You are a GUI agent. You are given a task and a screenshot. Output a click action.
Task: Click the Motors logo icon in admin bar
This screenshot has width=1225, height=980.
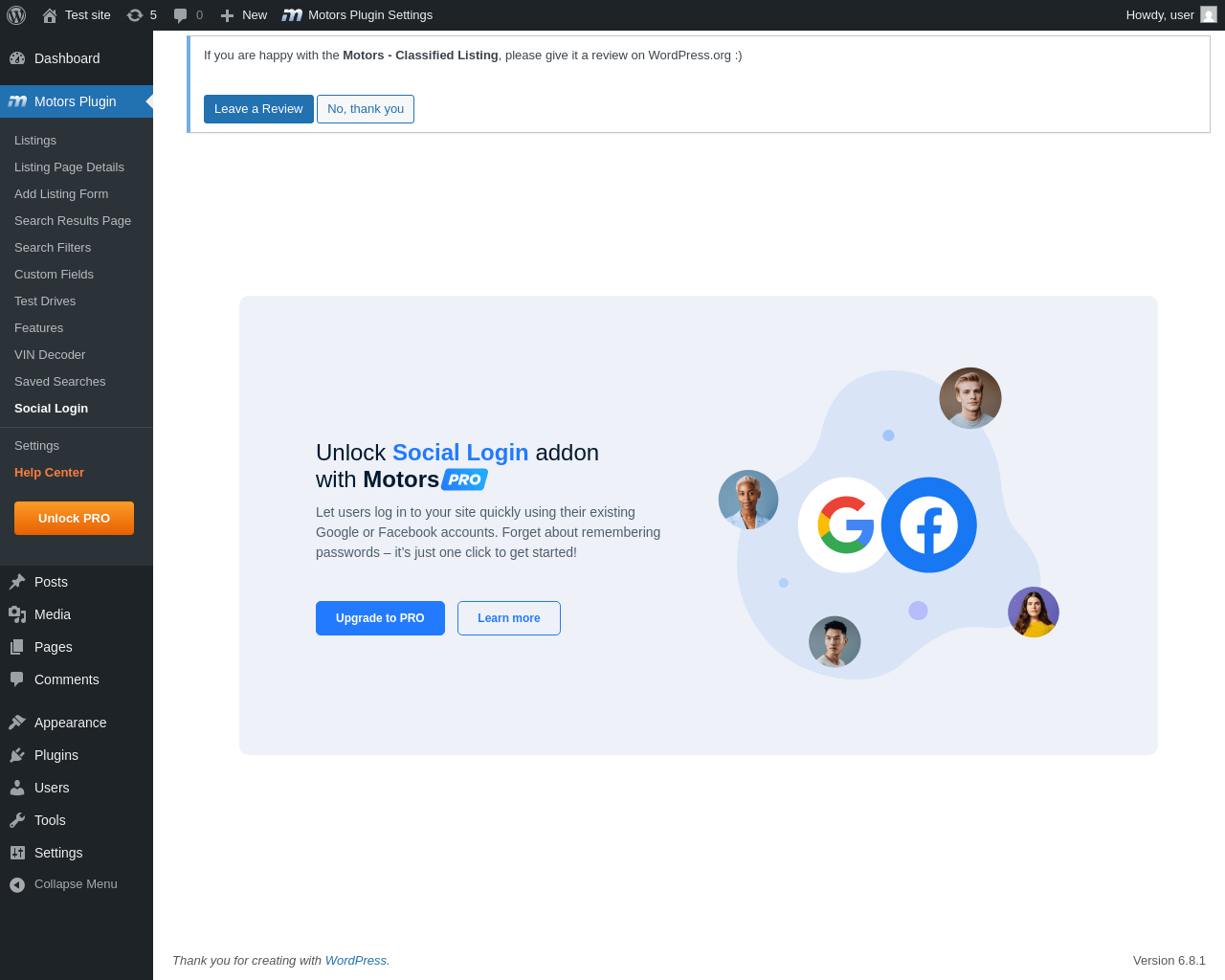click(292, 15)
